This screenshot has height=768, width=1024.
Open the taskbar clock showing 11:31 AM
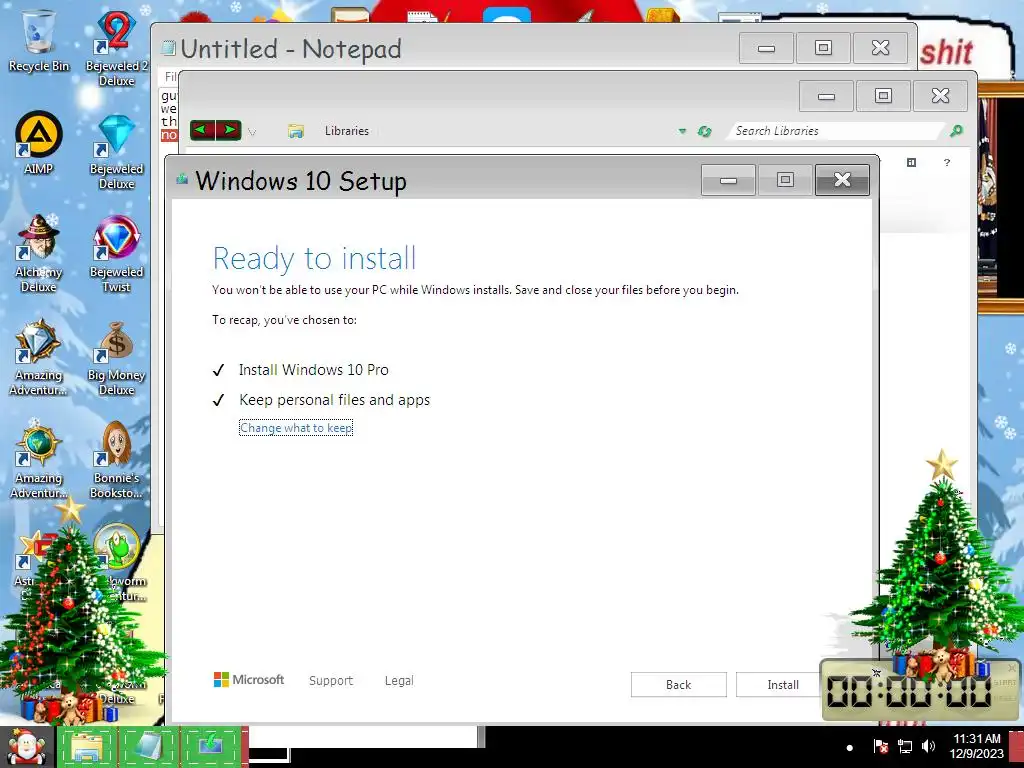[976, 746]
